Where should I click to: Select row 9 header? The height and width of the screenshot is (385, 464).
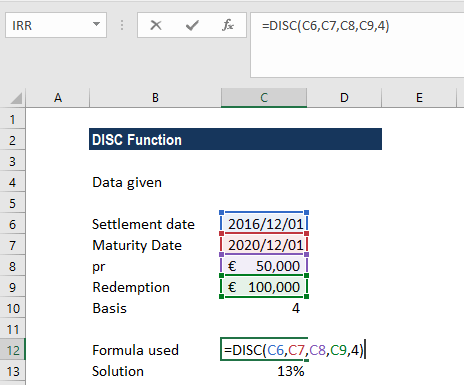point(13,287)
